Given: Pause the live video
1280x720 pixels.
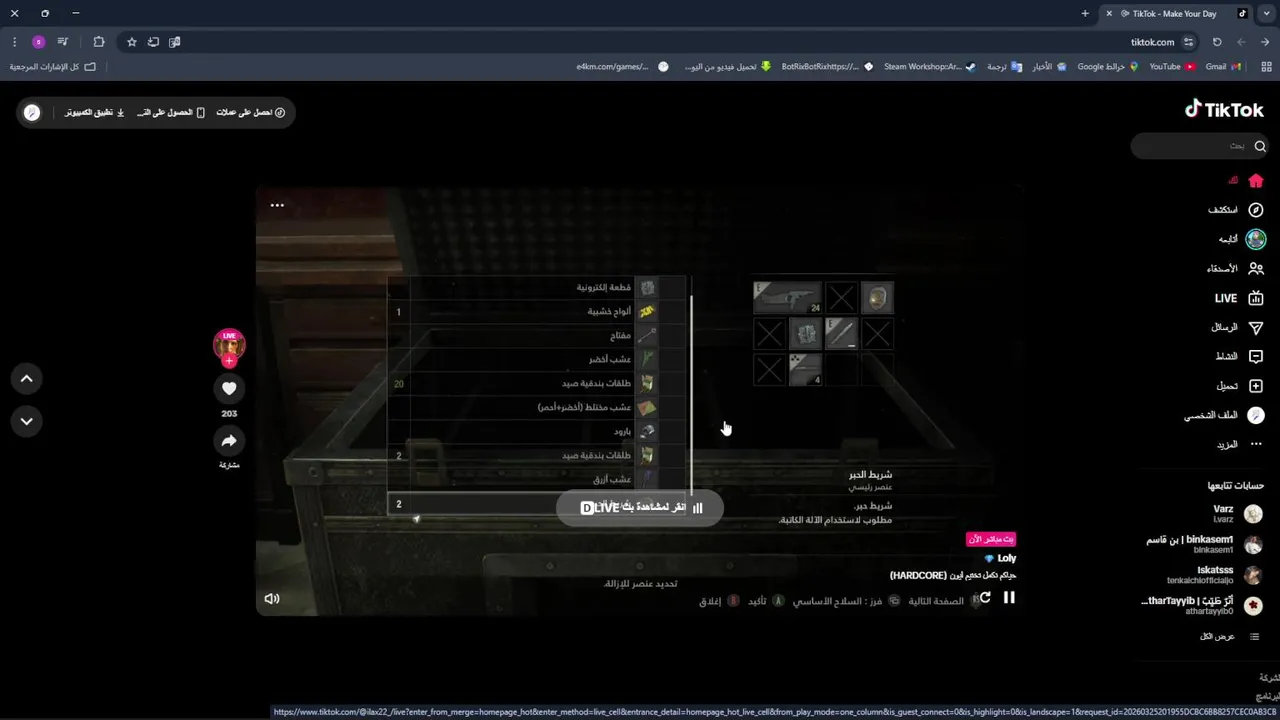Looking at the screenshot, I should [1009, 597].
